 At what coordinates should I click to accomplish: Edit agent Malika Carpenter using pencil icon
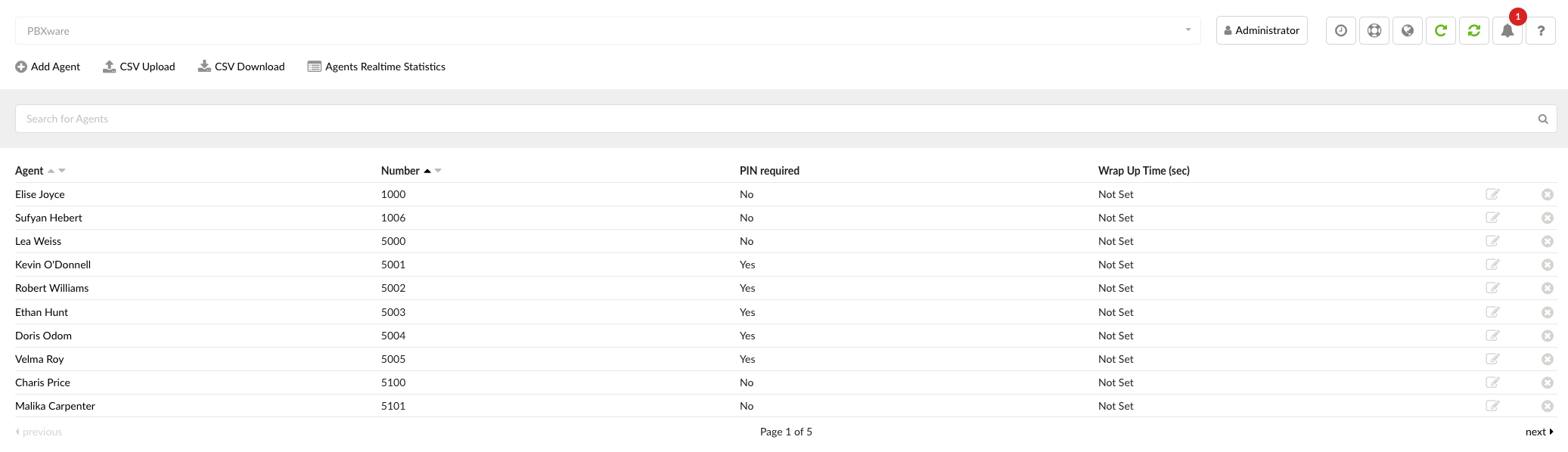pos(1492,406)
